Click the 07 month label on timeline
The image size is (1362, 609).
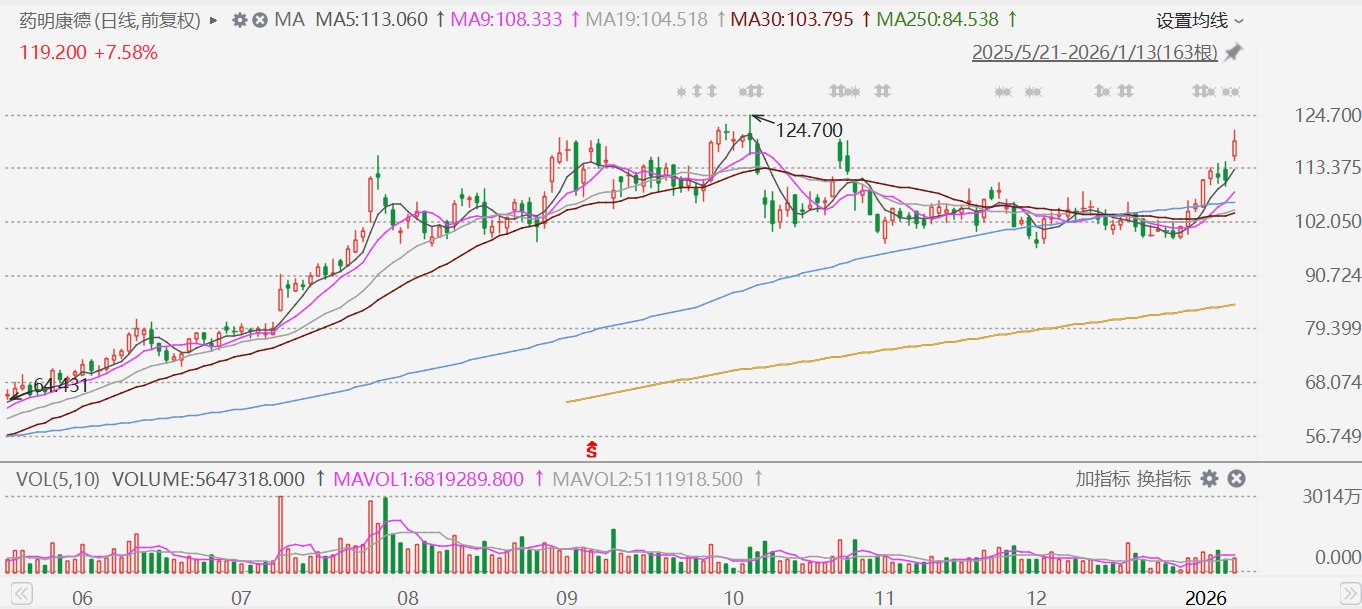click(x=241, y=598)
